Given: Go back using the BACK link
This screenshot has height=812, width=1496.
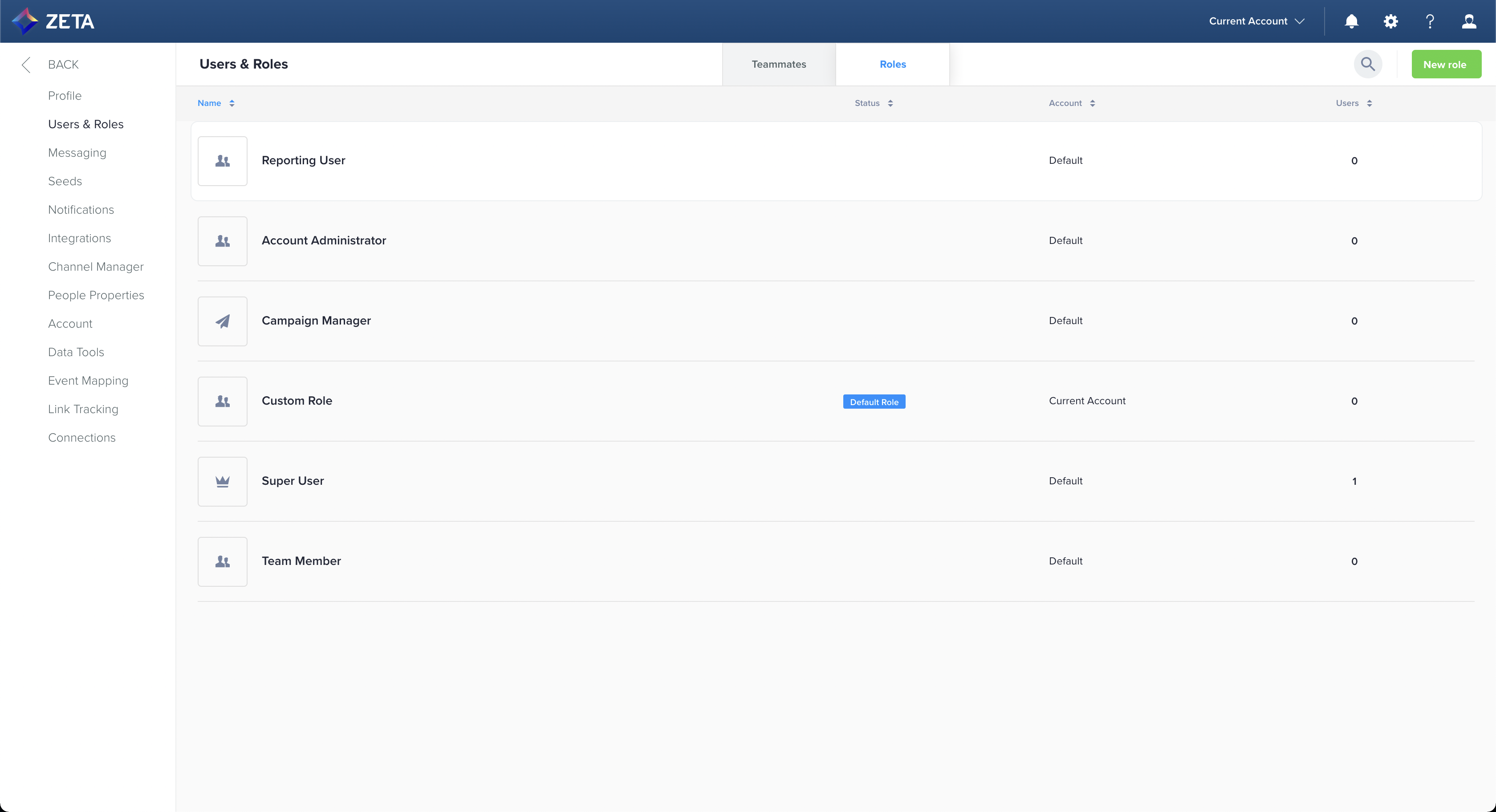Looking at the screenshot, I should 63,65.
